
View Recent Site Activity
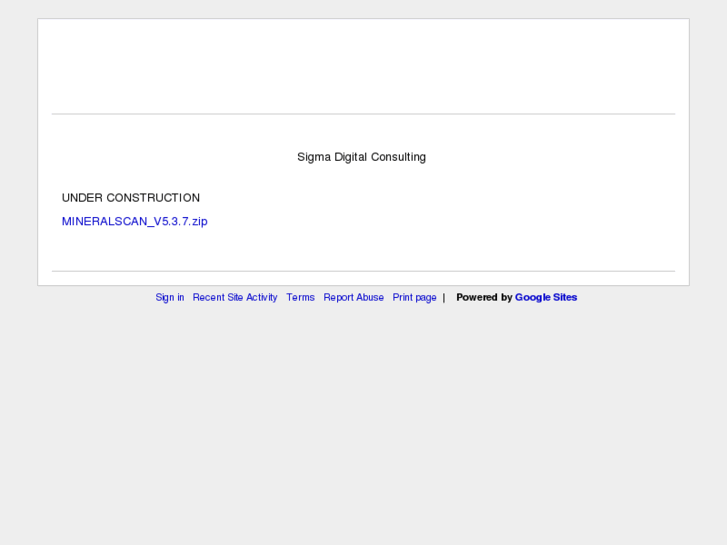point(235,297)
